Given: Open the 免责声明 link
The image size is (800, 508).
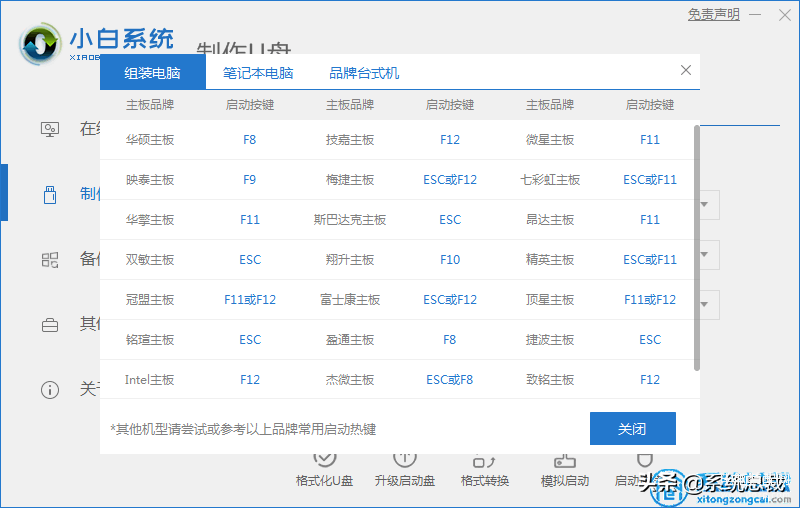Looking at the screenshot, I should click(x=713, y=14).
